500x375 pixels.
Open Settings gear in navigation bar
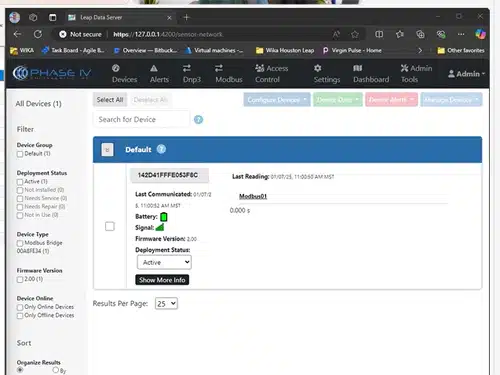click(318, 68)
